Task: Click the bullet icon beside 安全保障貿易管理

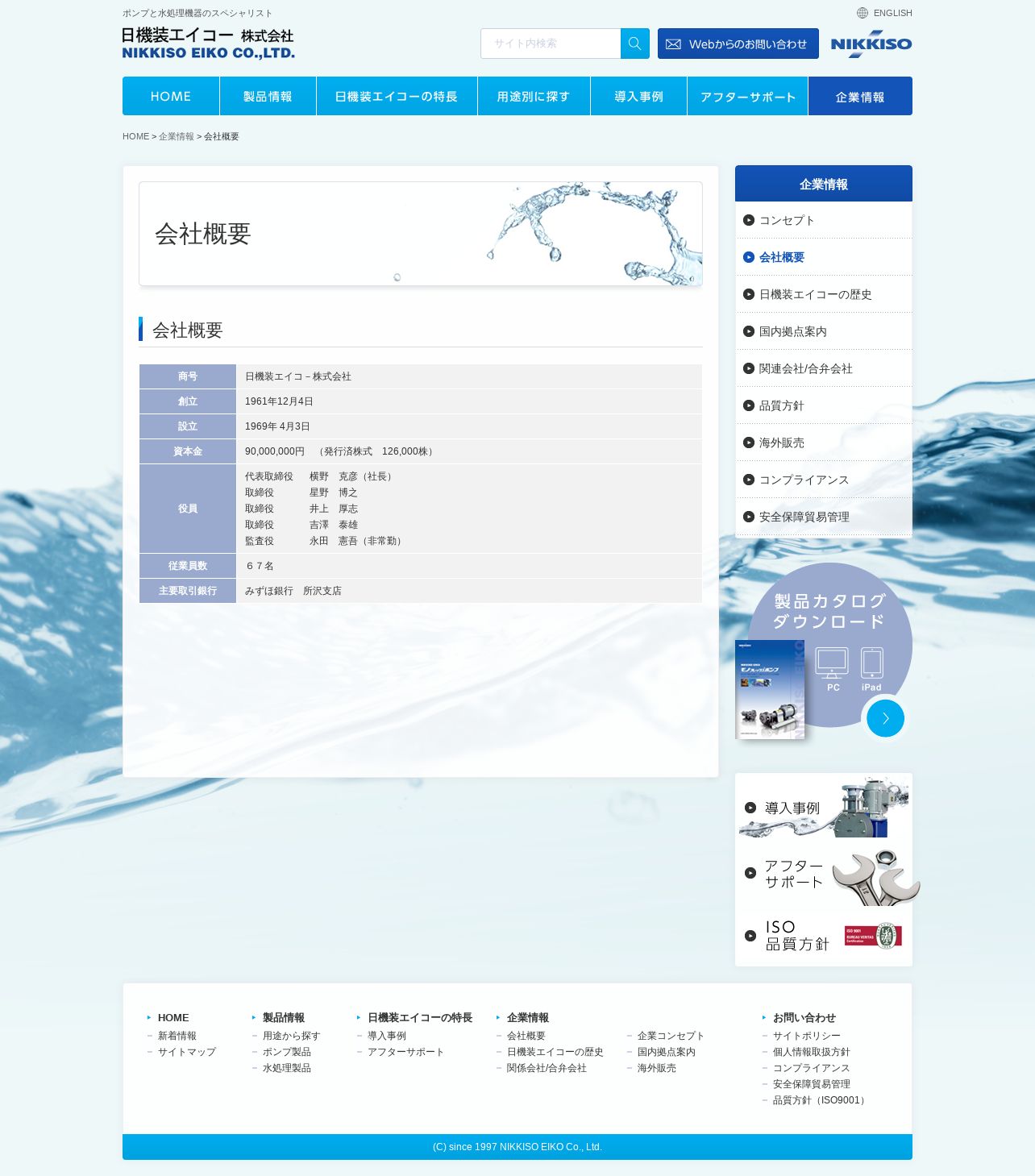Action: pos(749,517)
